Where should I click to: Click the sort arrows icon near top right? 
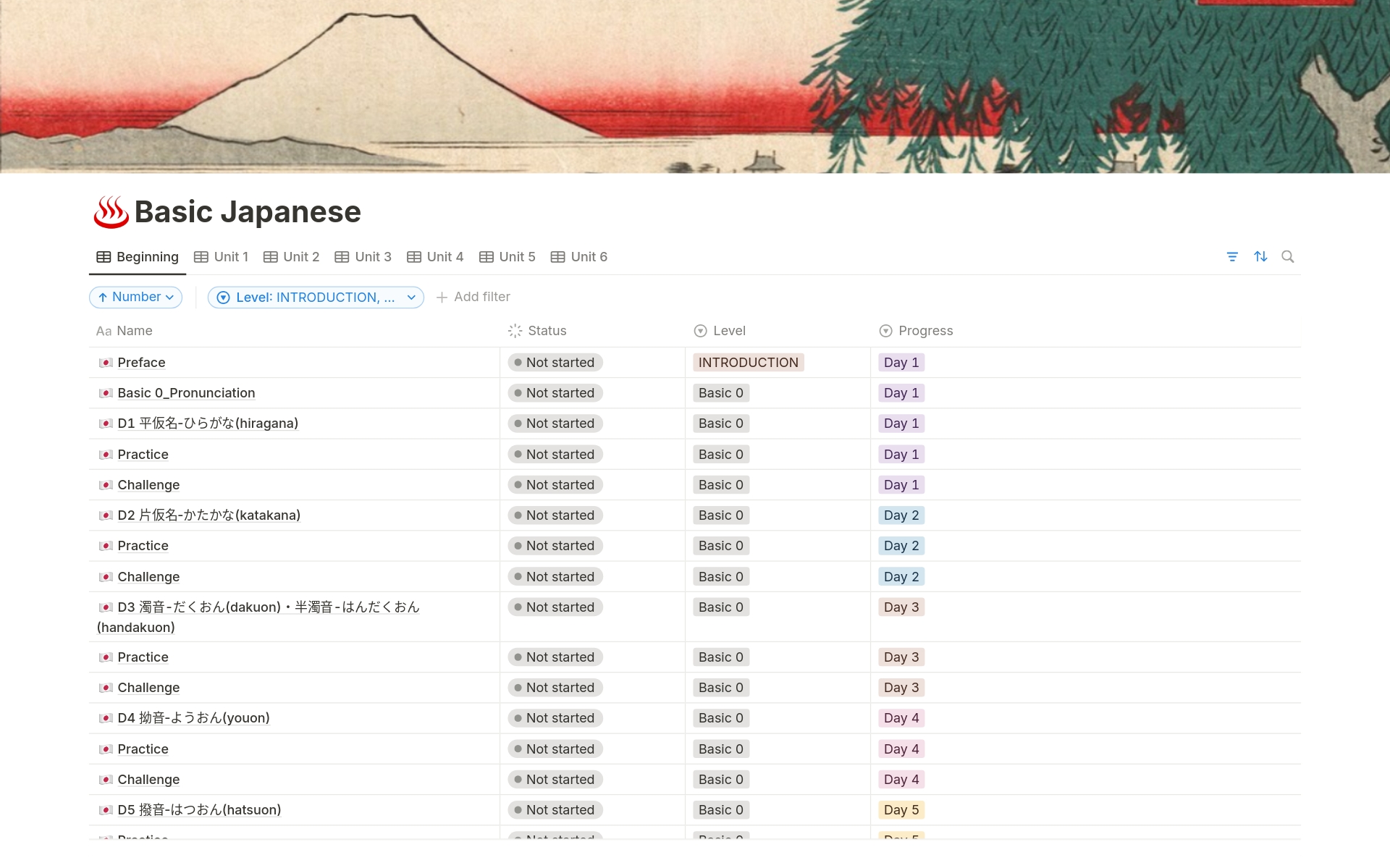tap(1261, 256)
